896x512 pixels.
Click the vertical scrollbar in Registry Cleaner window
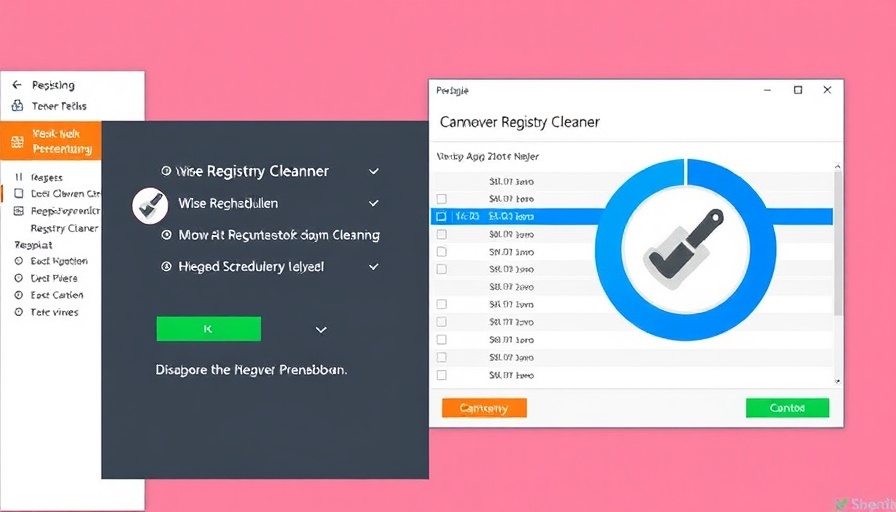(x=838, y=243)
